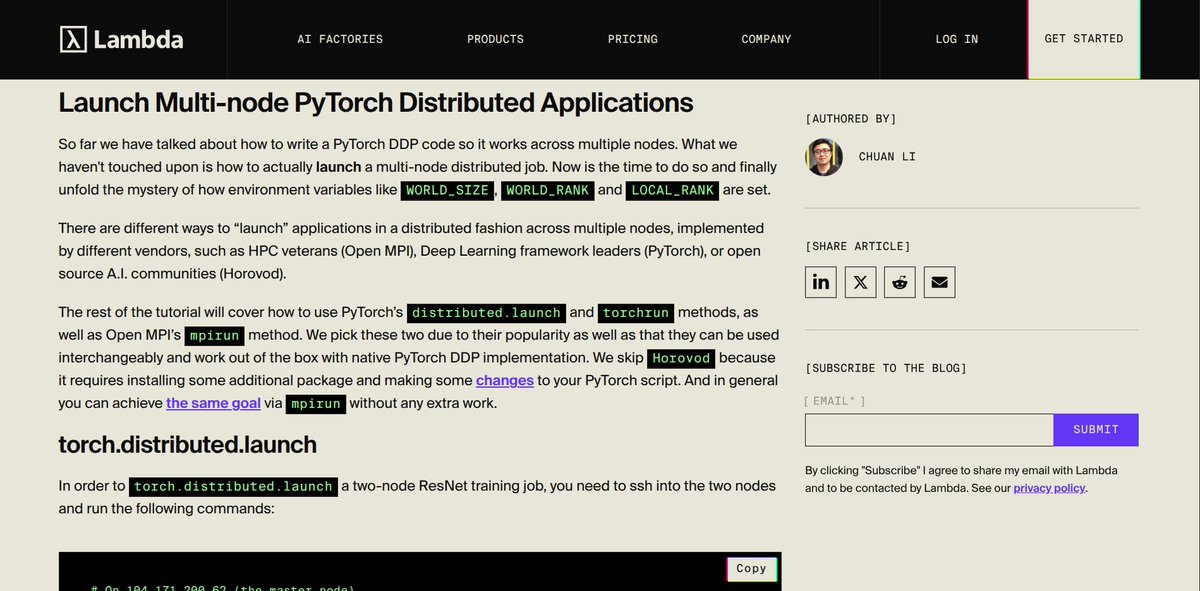
Task: Click the Get Started button
Action: [1084, 39]
